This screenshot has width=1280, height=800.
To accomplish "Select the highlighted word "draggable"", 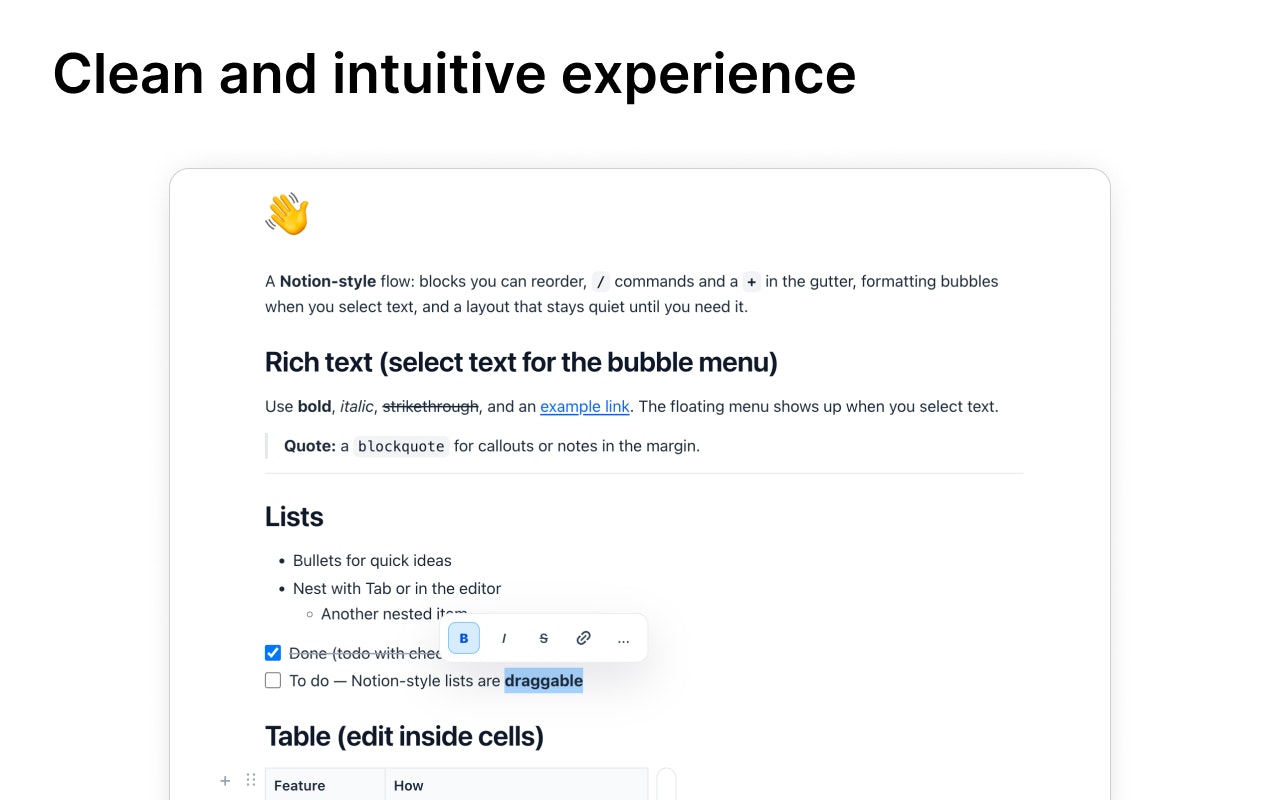I will tap(543, 680).
